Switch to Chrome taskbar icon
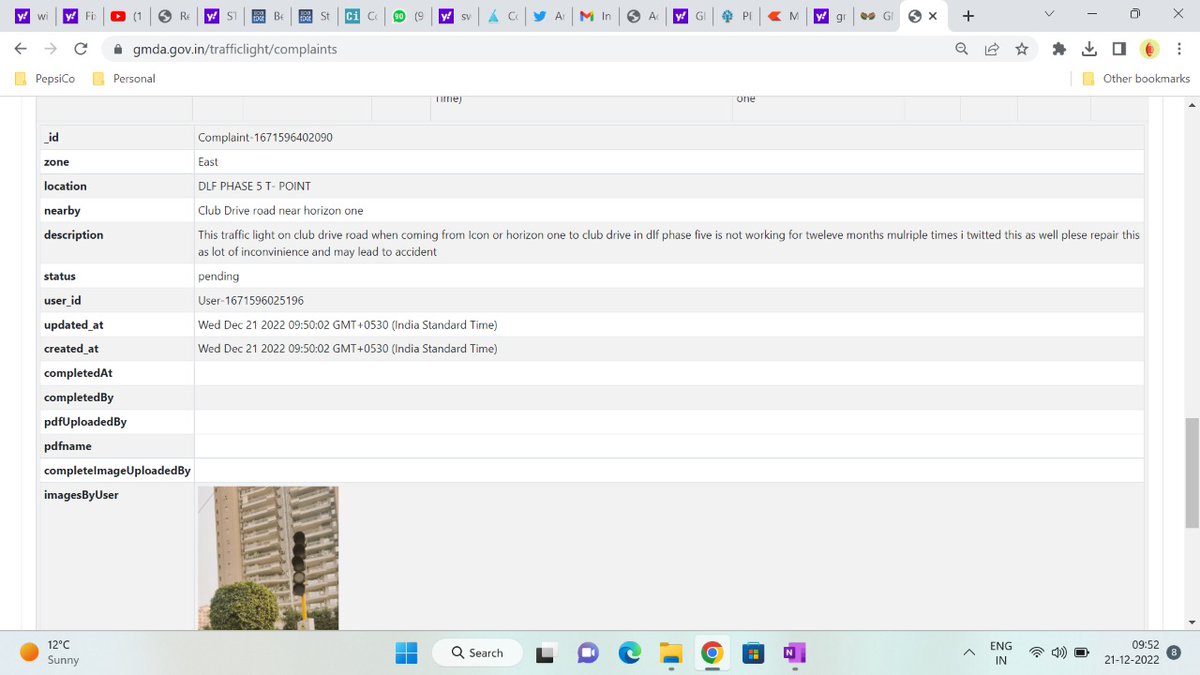The width and height of the screenshot is (1200, 675). pyautogui.click(x=711, y=653)
